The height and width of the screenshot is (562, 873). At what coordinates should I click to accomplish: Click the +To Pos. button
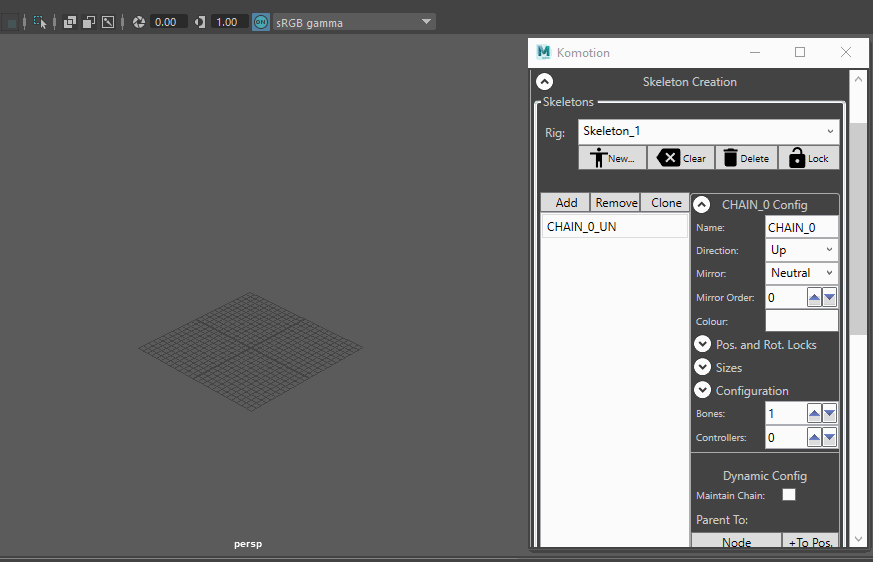point(810,541)
